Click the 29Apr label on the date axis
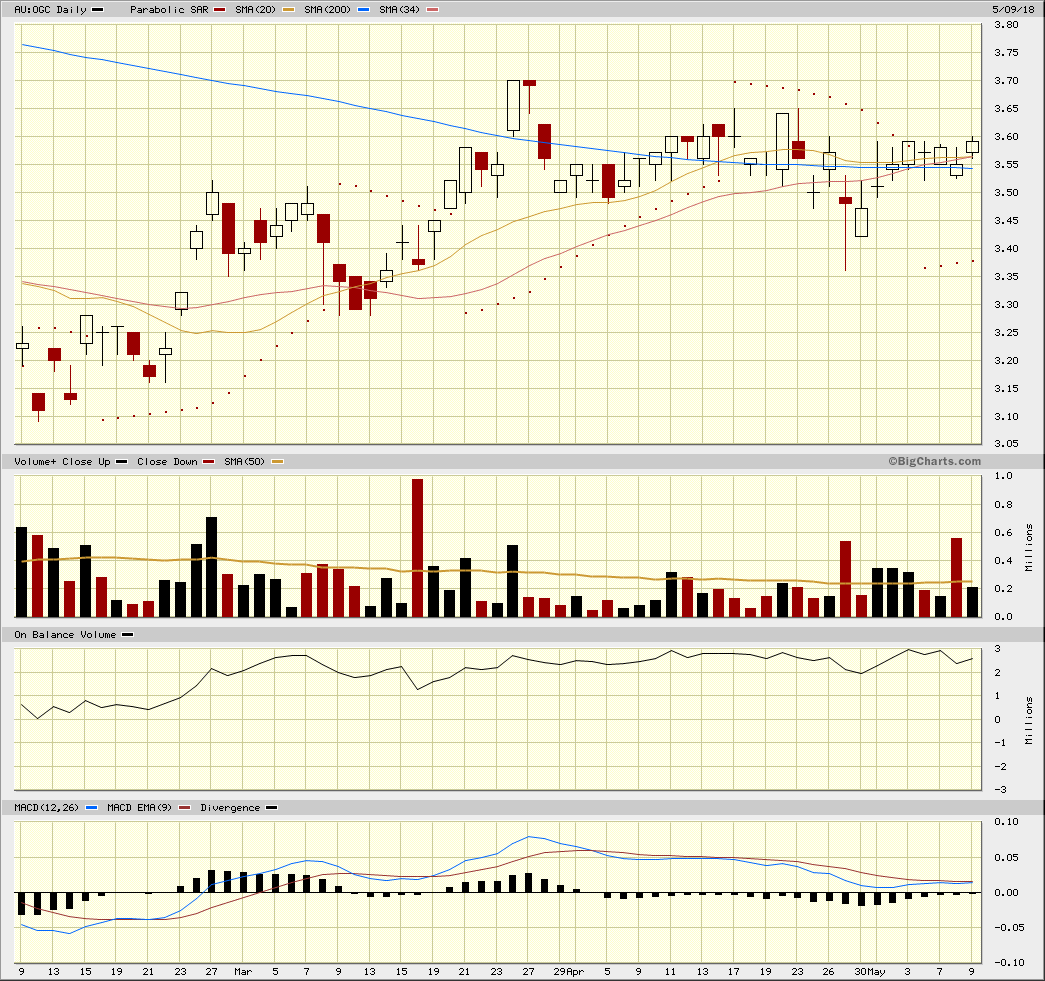 coord(568,972)
